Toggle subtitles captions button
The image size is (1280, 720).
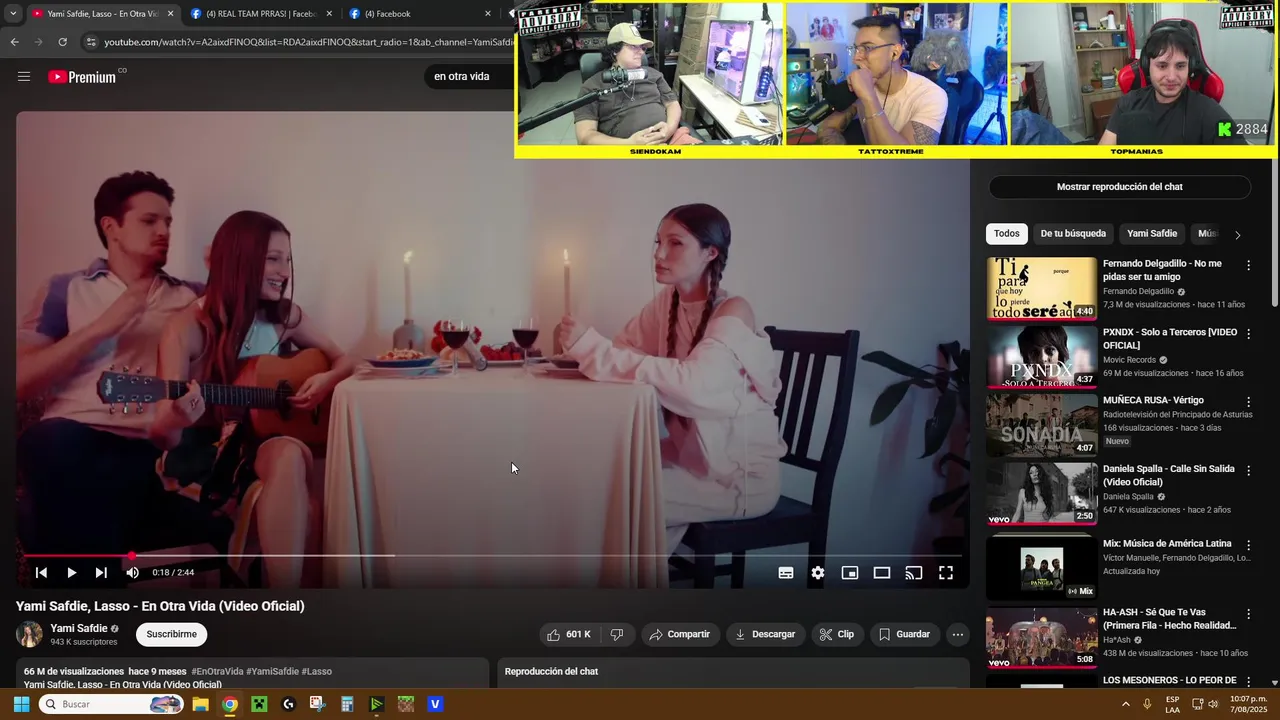tap(786, 573)
